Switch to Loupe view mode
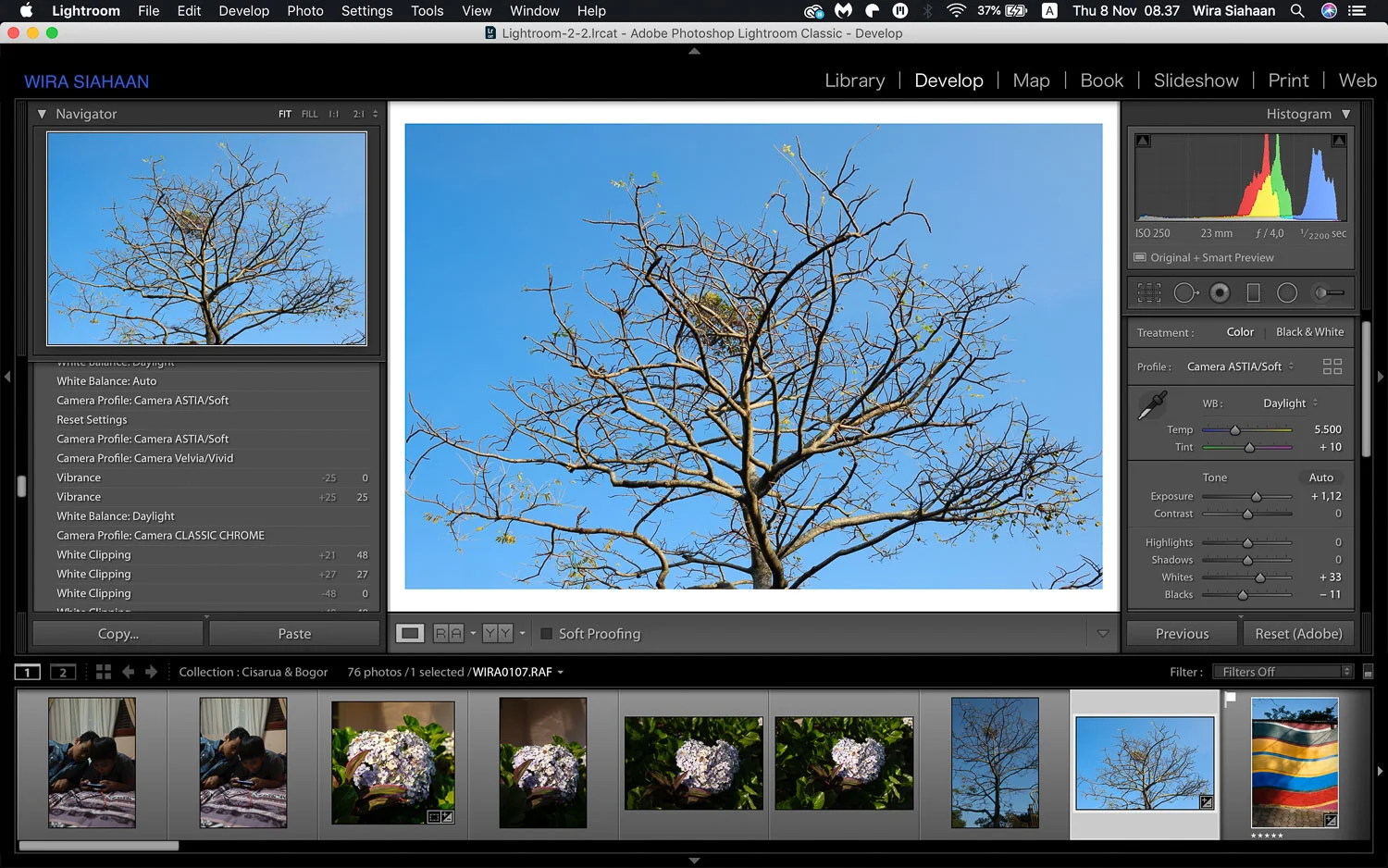 coord(410,634)
